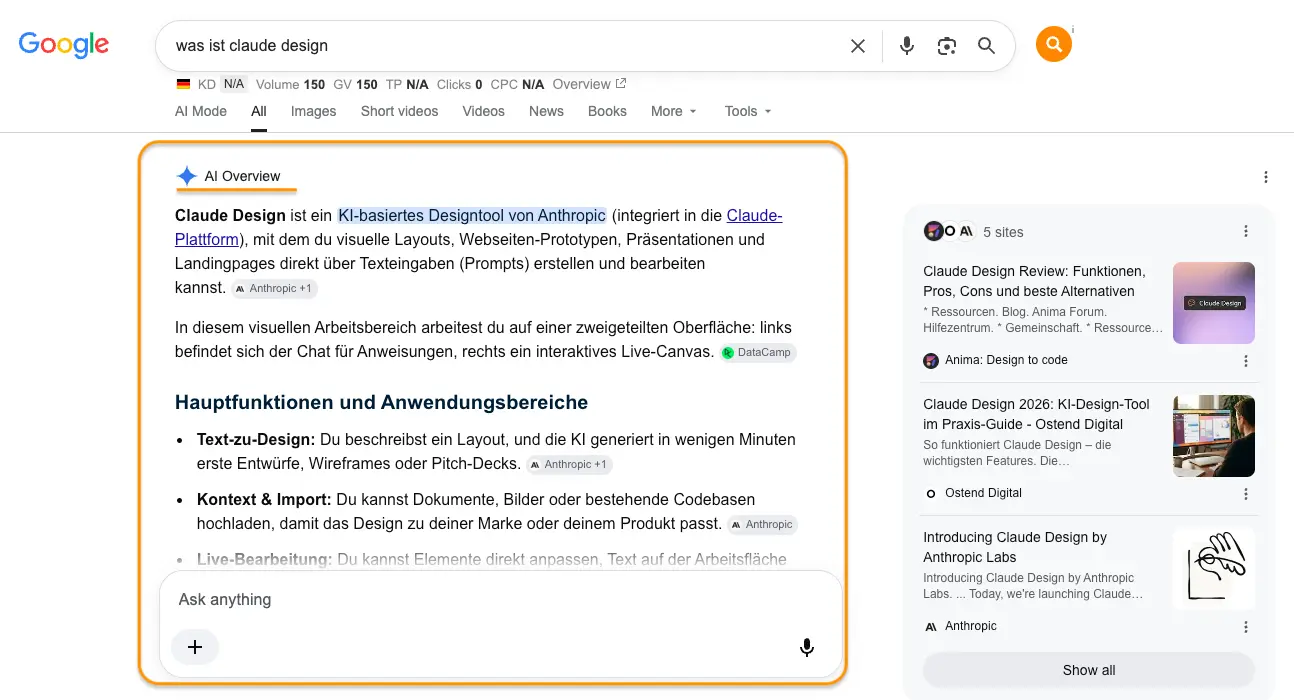This screenshot has width=1294, height=700.
Task: Open Introducing Claude Design by Anthropic Labs
Action: (x=1015, y=547)
